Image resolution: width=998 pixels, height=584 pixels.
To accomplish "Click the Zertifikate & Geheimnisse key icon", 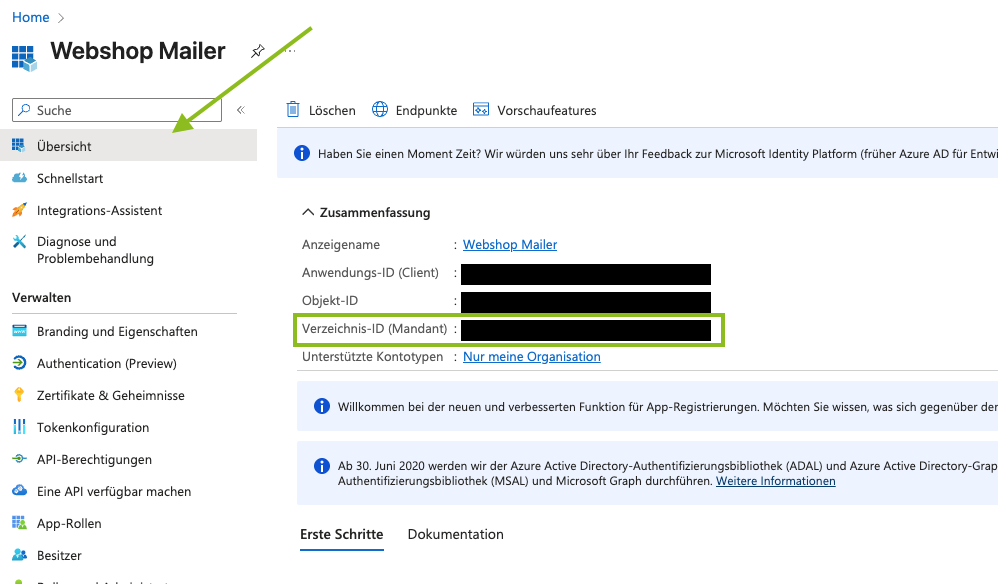I will 19,395.
